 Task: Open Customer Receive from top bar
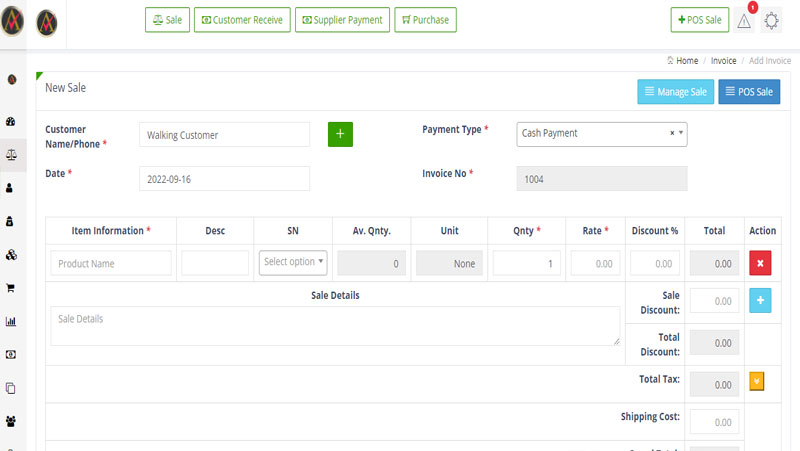click(241, 20)
